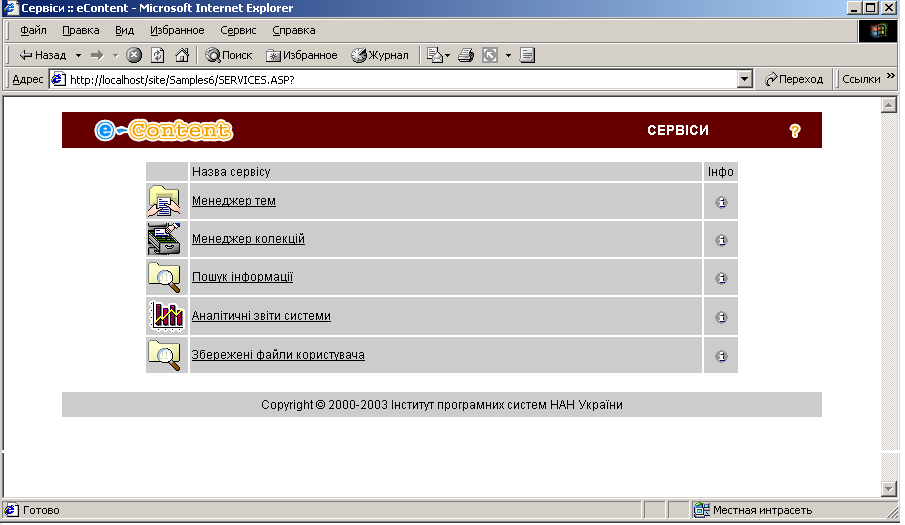This screenshot has width=905, height=525.
Task: Maximize the Internet Explorer window
Action: 871,8
